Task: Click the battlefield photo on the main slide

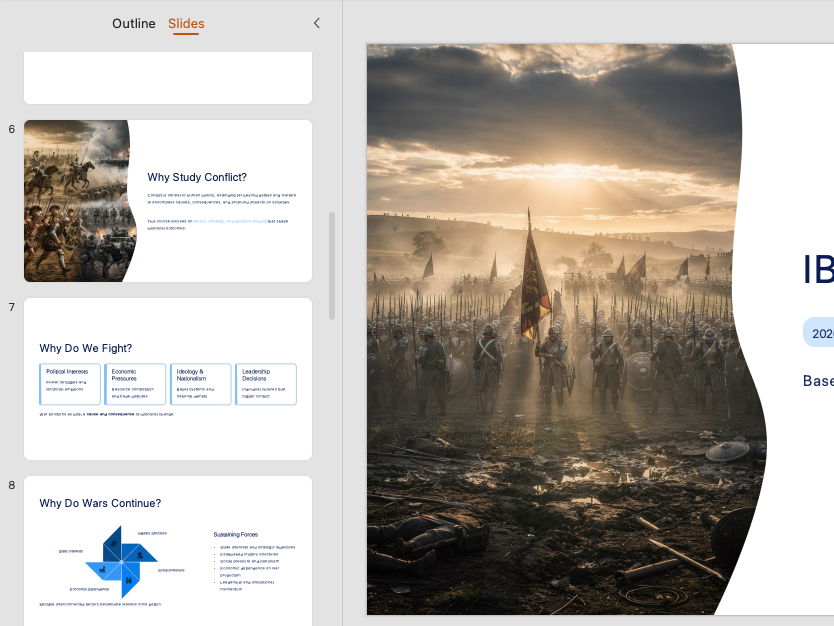Action: coord(550,330)
